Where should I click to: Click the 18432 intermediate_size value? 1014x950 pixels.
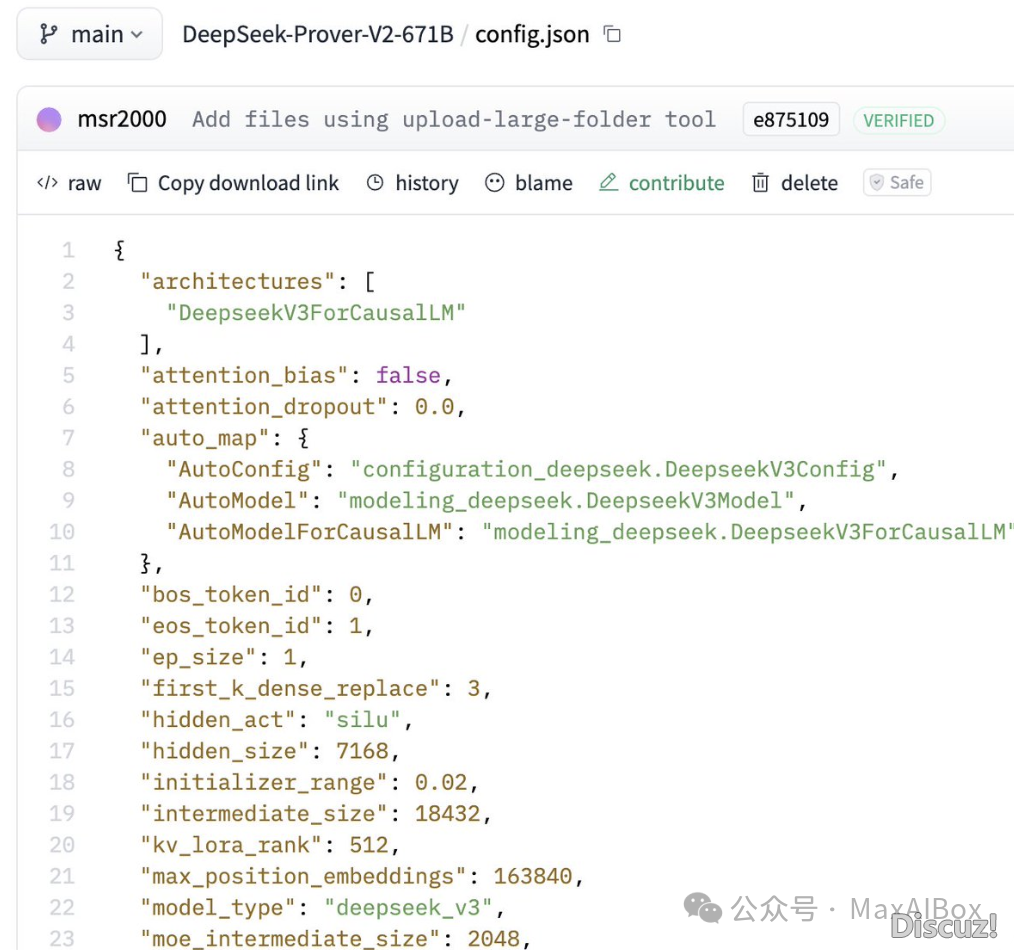click(448, 814)
